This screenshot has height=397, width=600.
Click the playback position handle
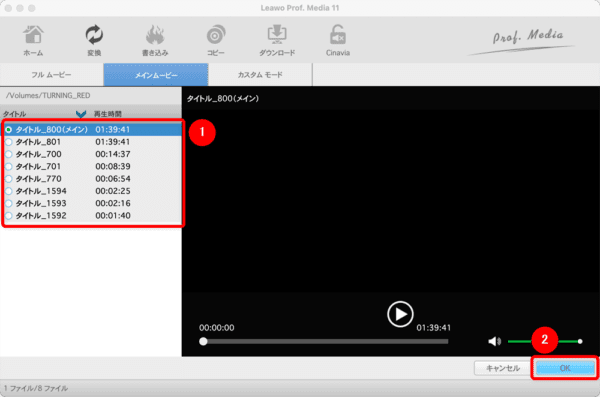point(203,341)
